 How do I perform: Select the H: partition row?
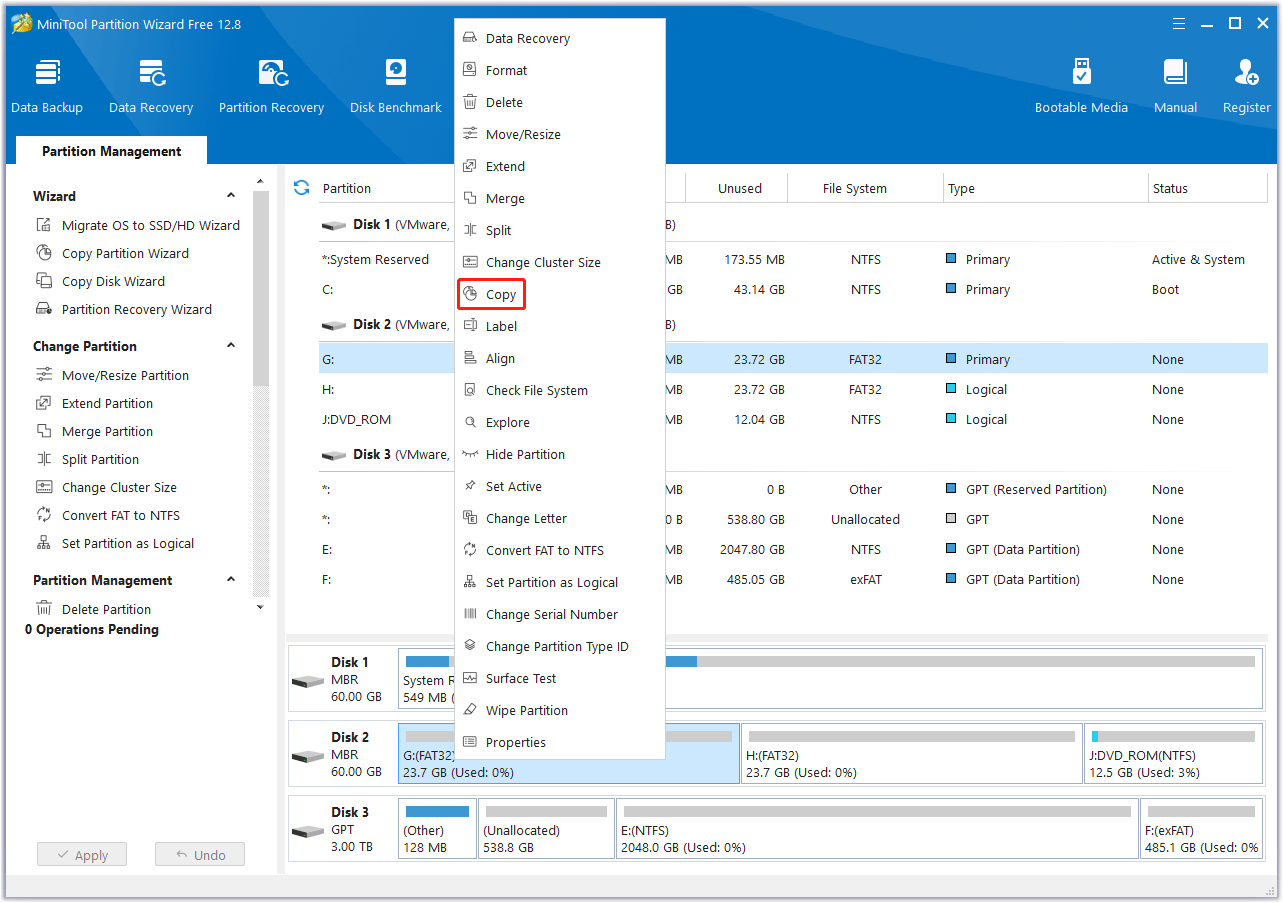(x=793, y=389)
